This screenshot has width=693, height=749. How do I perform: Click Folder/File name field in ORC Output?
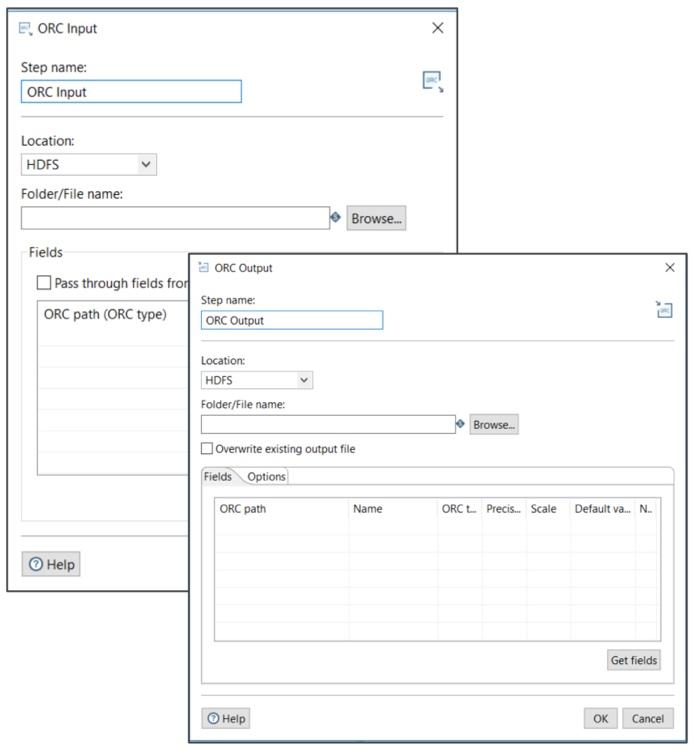[x=328, y=424]
